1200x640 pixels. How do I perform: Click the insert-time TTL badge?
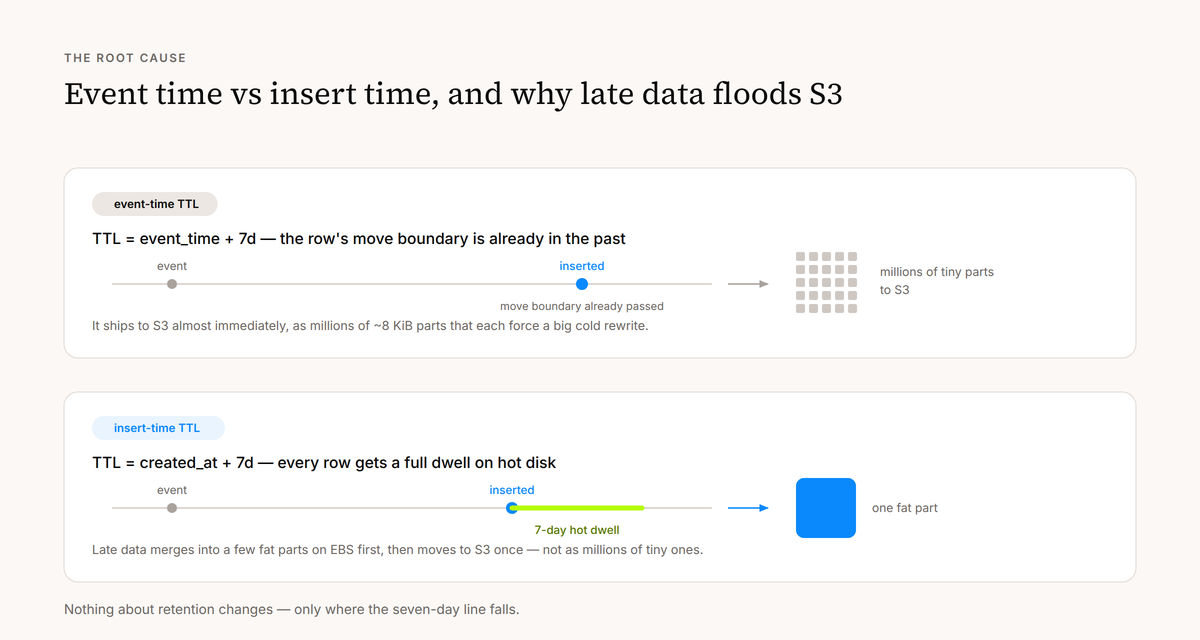click(158, 428)
